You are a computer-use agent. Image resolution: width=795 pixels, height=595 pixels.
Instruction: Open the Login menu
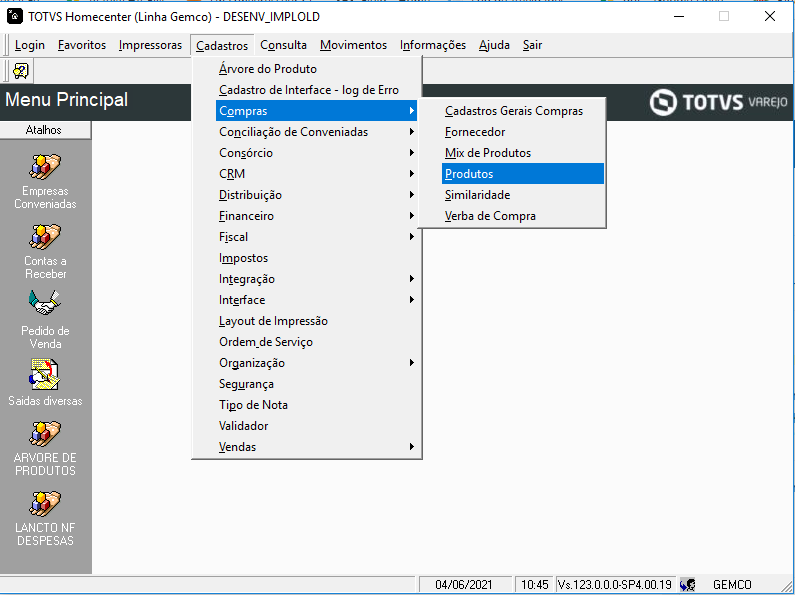point(29,45)
